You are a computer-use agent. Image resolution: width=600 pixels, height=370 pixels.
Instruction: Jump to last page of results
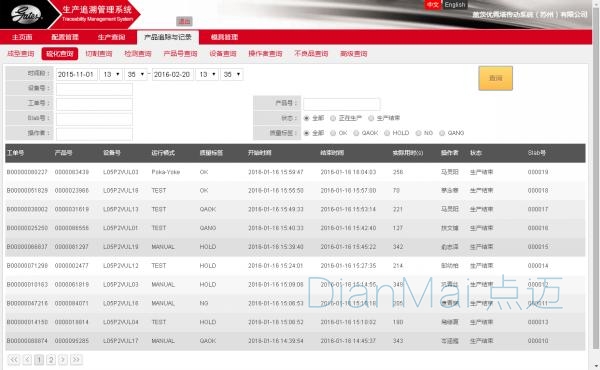[76, 359]
